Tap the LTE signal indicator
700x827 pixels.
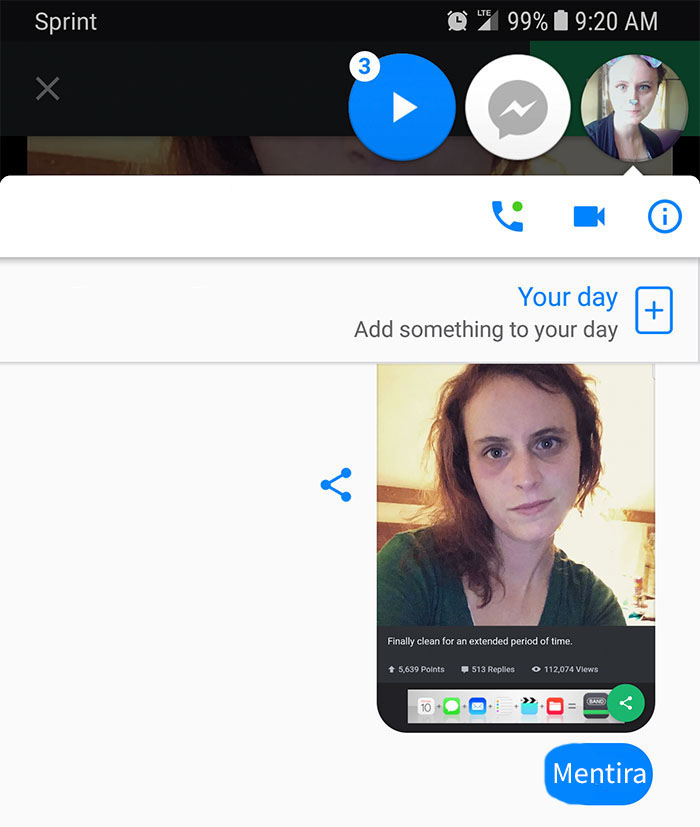pyautogui.click(x=487, y=20)
